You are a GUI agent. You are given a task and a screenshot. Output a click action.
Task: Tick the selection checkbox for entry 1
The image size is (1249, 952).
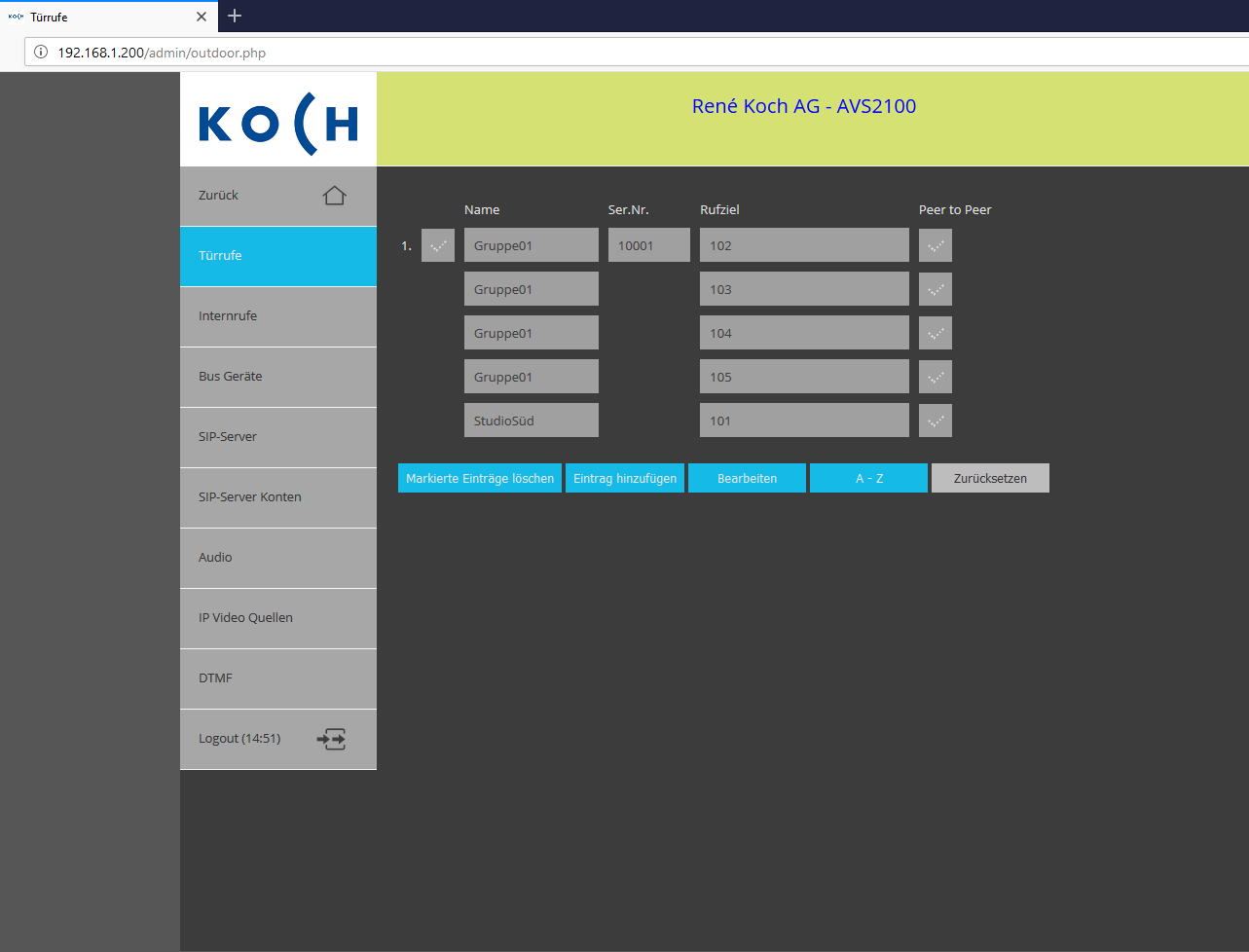click(438, 245)
